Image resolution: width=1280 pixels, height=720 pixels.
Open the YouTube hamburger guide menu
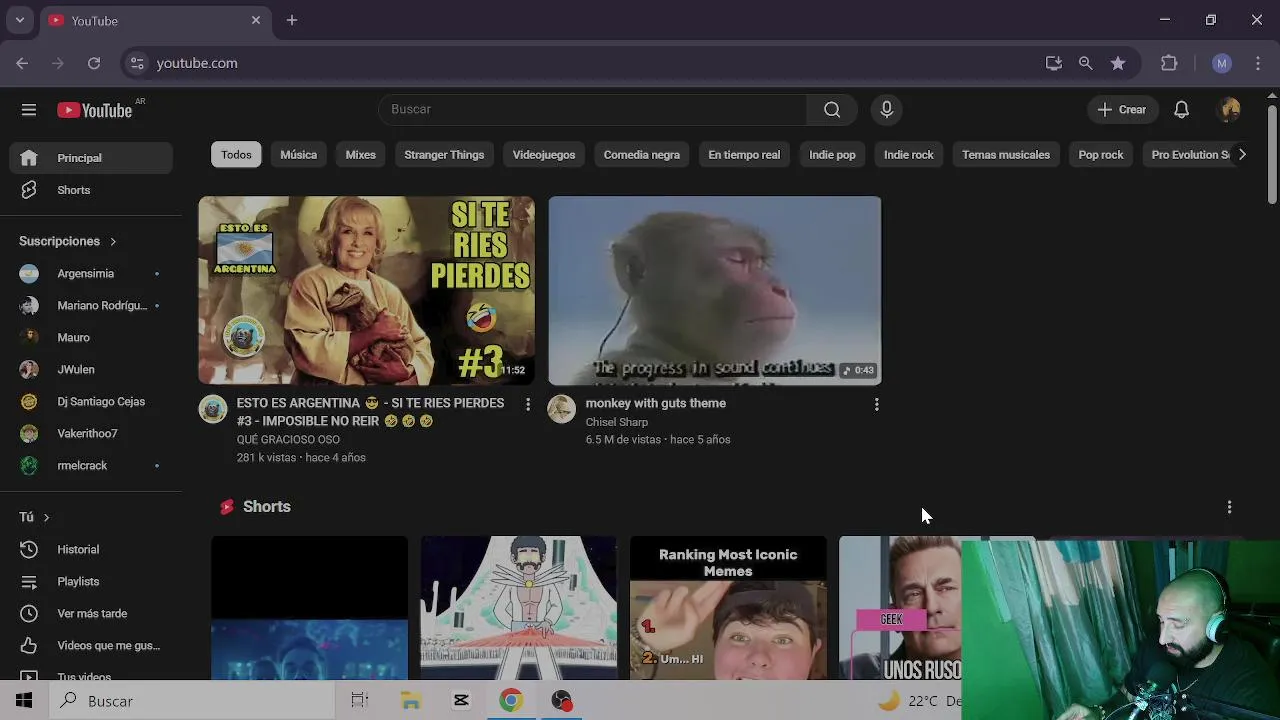click(x=29, y=110)
